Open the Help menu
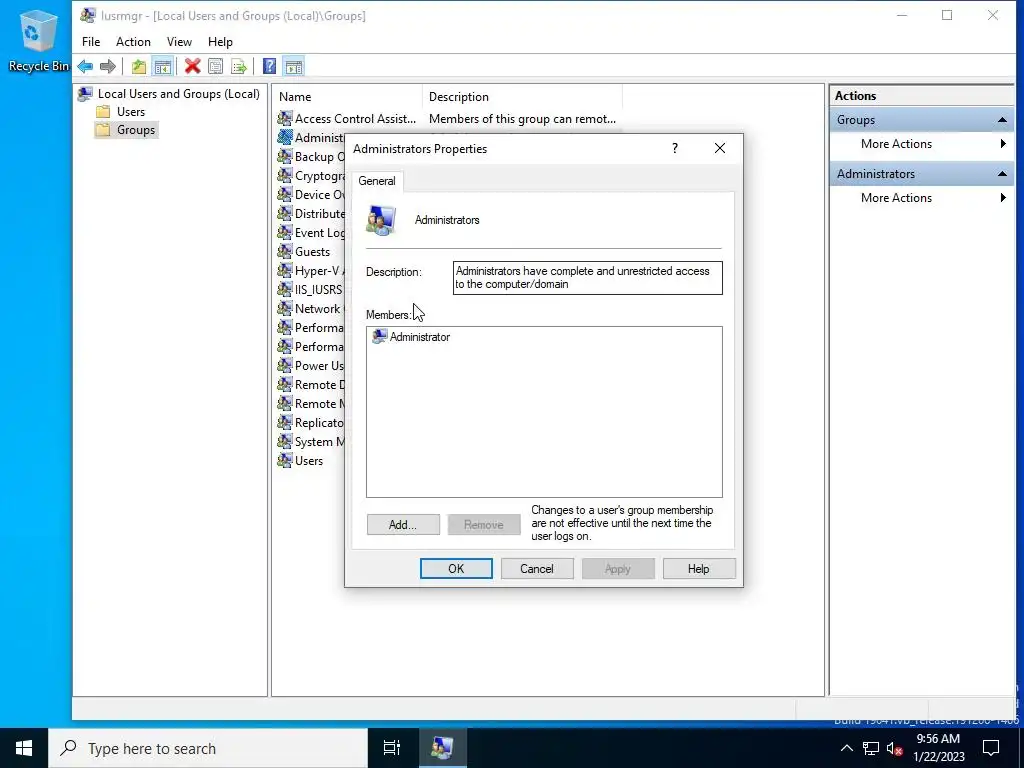Image resolution: width=1024 pixels, height=768 pixels. tap(220, 42)
